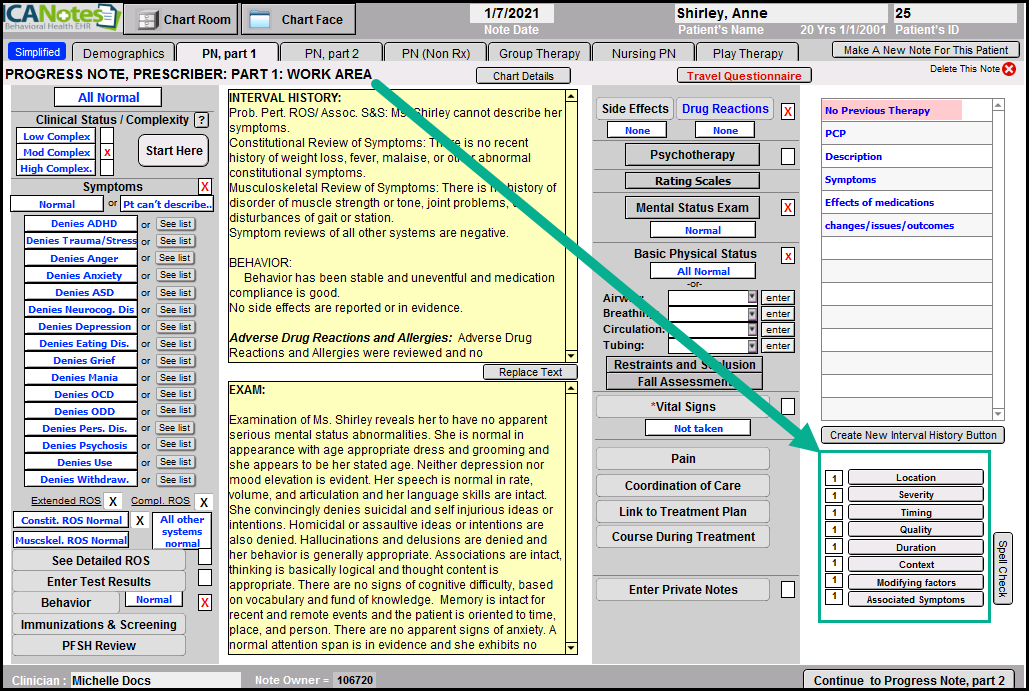The image size is (1029, 691).
Task: Open the Tubing dropdown
Action: (753, 346)
